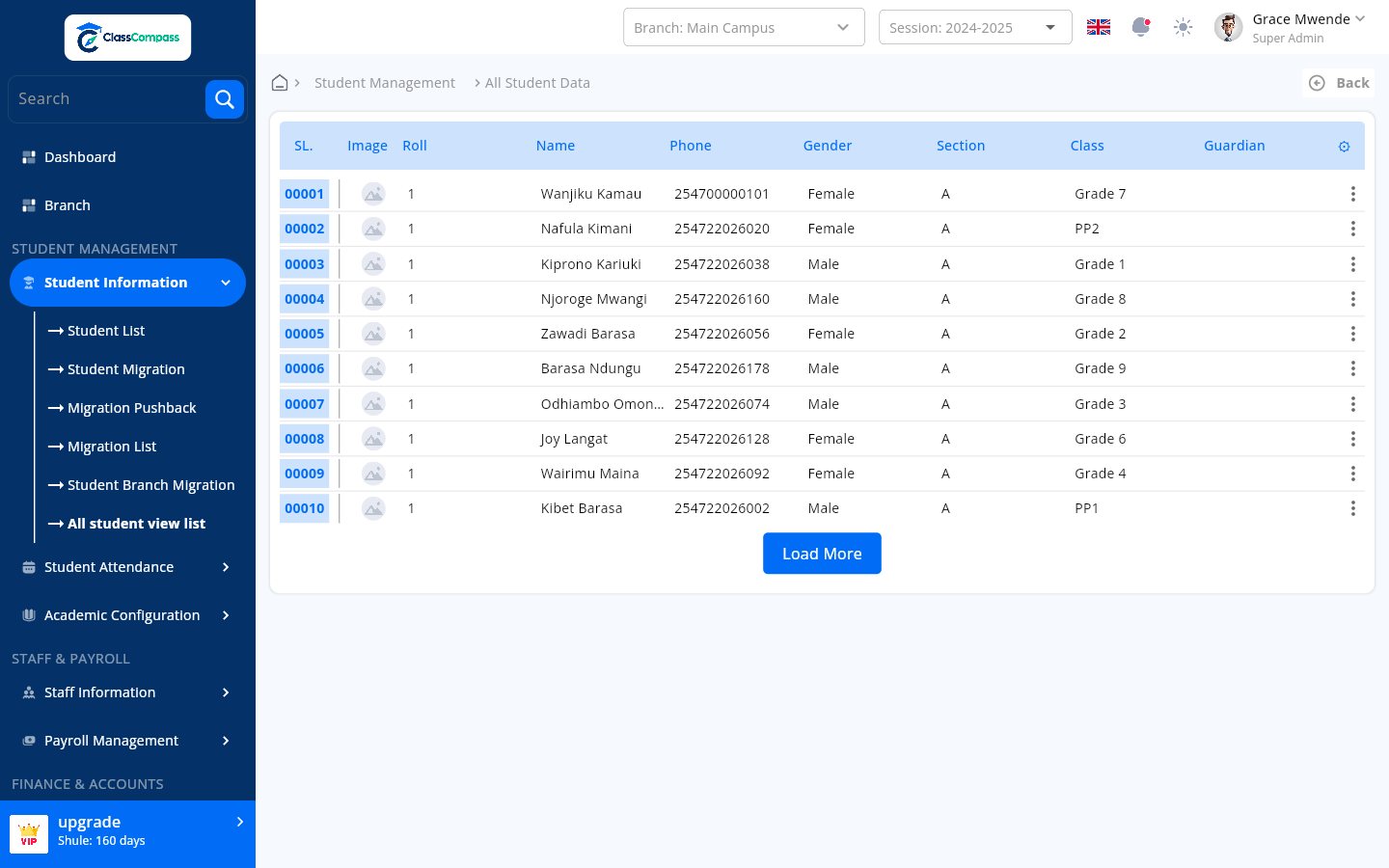
Task: Click Staff Information people icon
Action: [x=29, y=692]
